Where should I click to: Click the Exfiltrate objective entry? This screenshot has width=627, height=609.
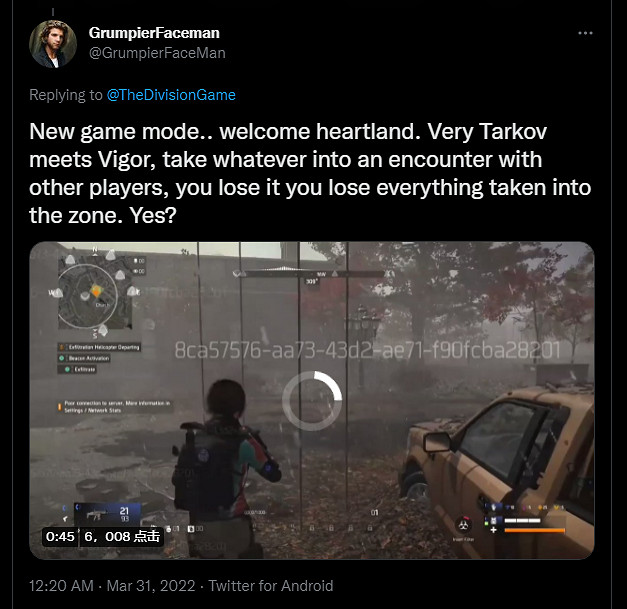click(x=80, y=369)
